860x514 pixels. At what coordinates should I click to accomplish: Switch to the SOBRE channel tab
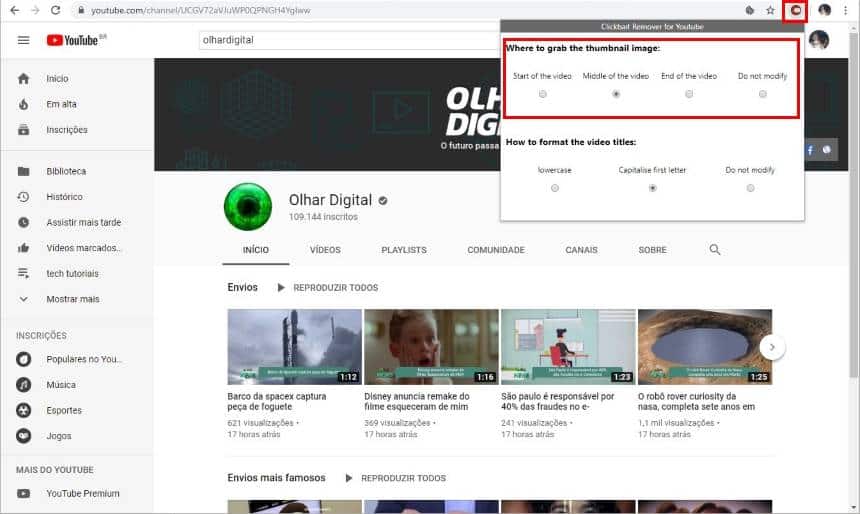[652, 250]
